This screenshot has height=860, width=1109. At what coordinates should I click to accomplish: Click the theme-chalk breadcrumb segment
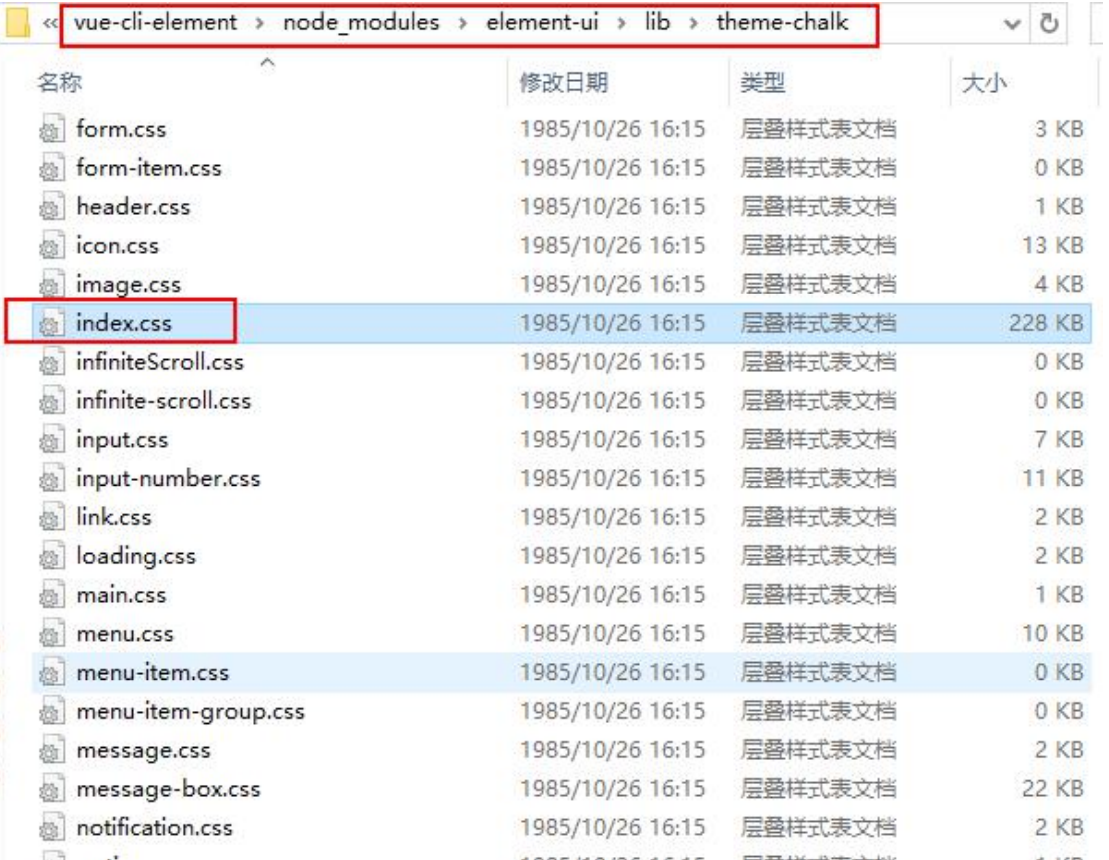(782, 23)
